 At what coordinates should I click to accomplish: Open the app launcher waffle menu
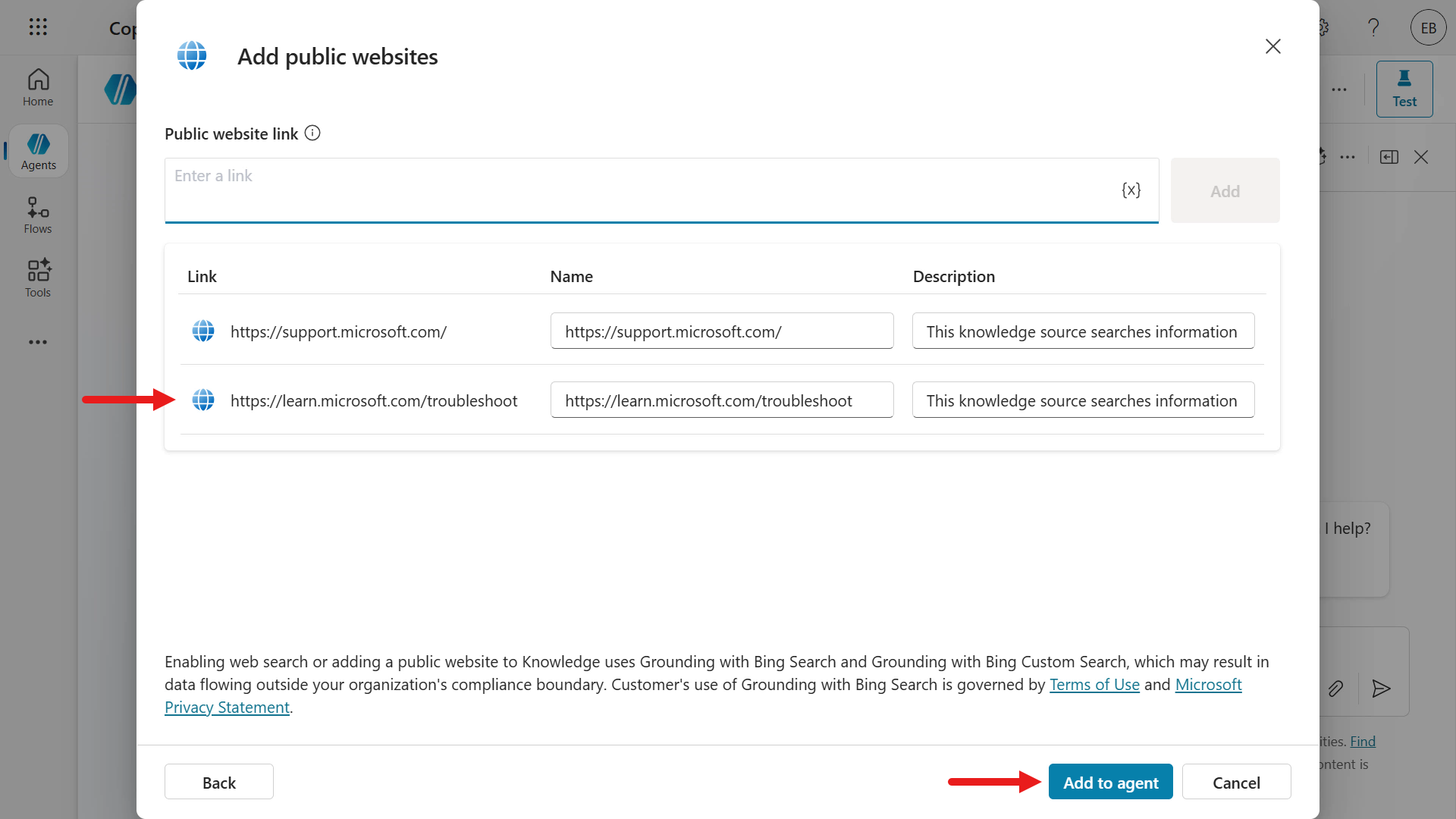click(x=38, y=27)
